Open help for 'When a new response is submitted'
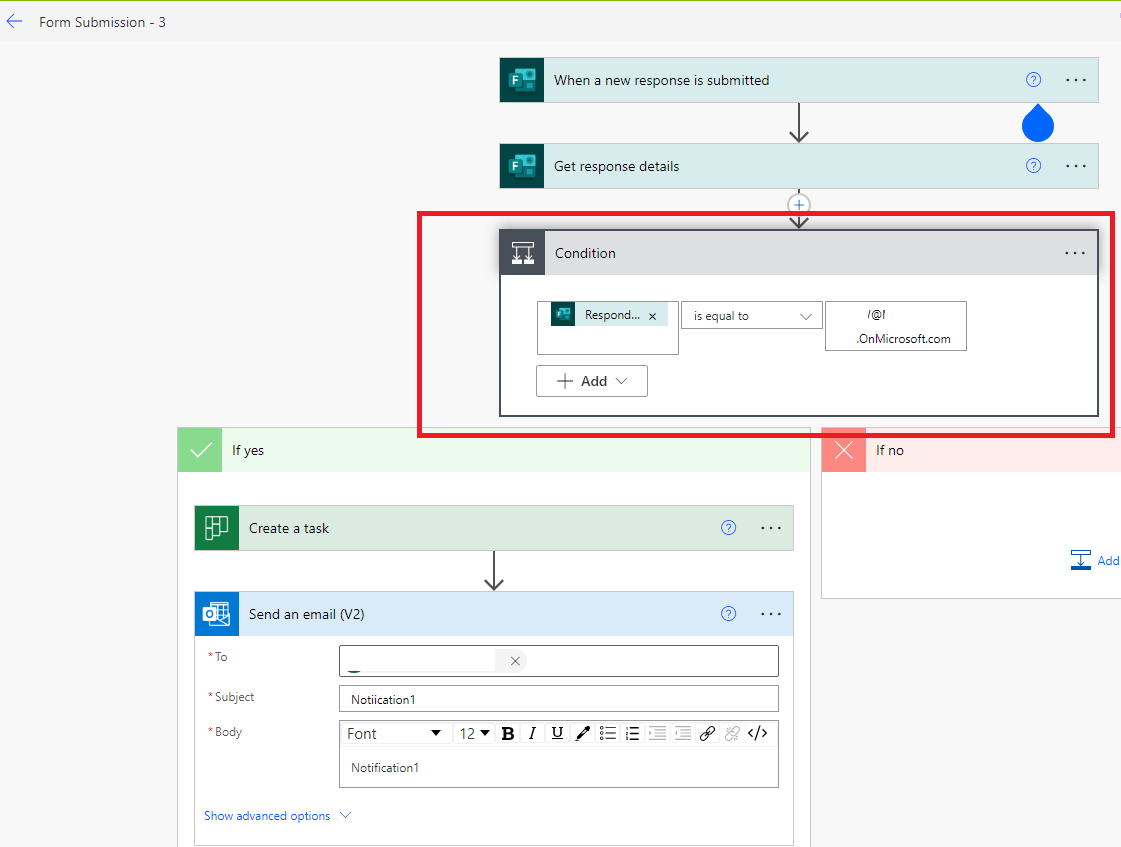This screenshot has height=847, width=1121. [x=1033, y=80]
